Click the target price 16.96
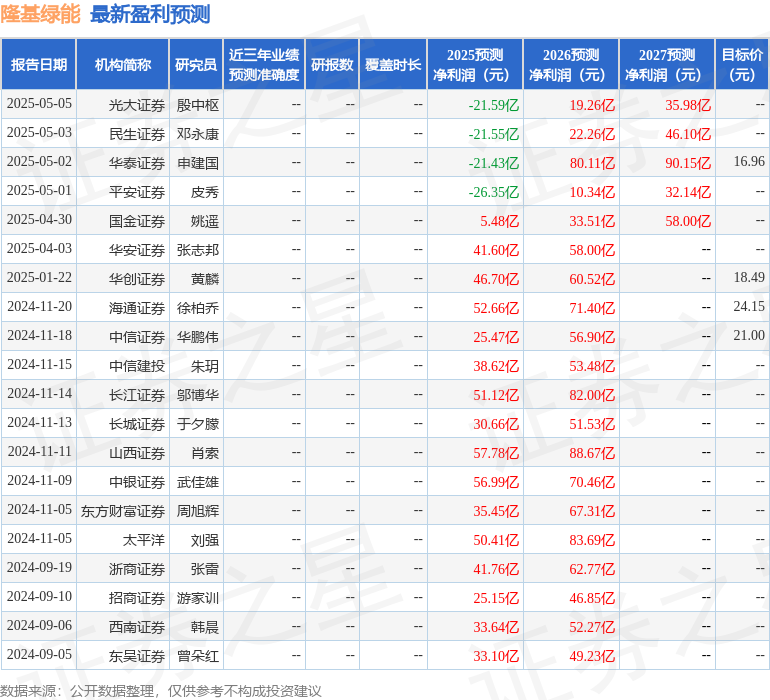 749,161
